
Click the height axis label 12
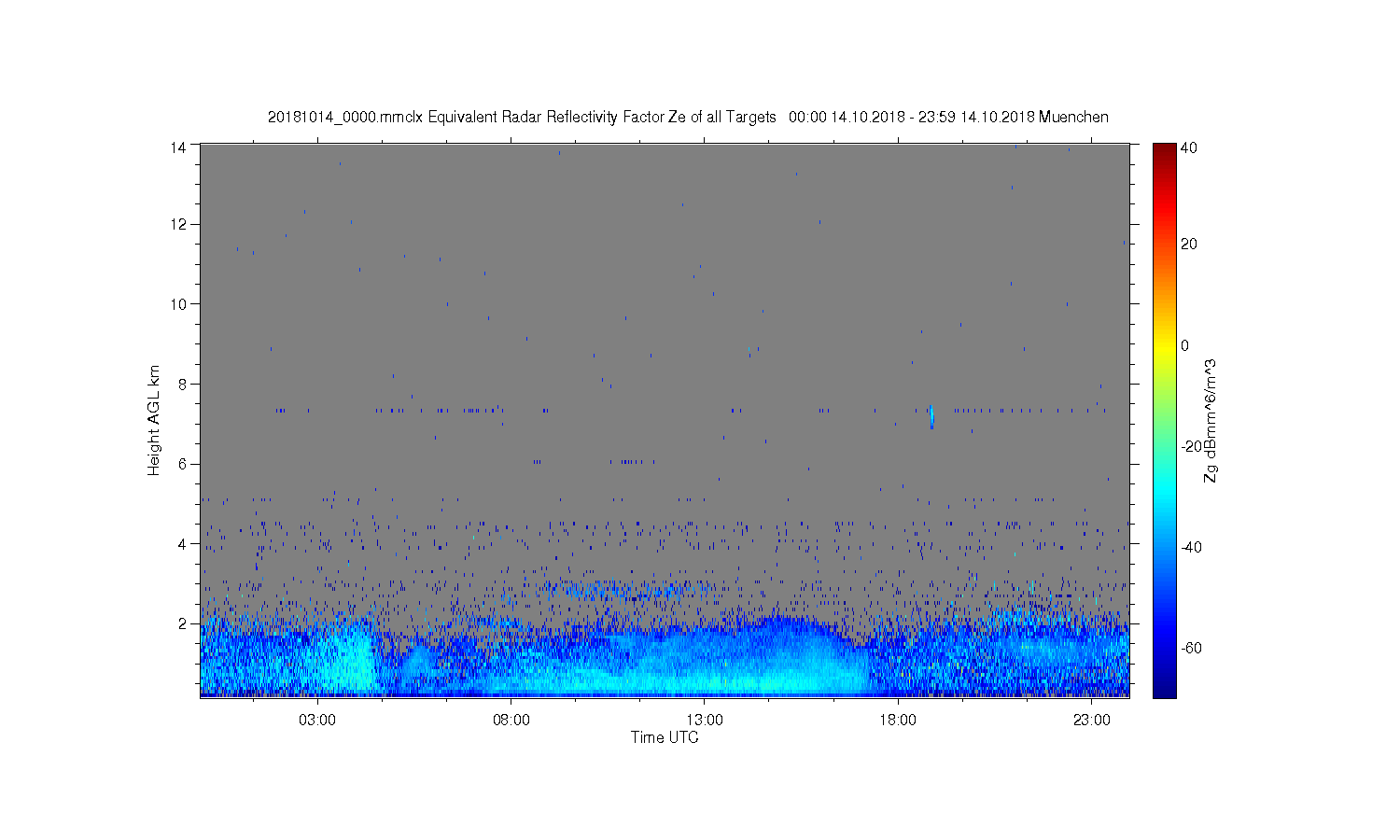coord(177,225)
